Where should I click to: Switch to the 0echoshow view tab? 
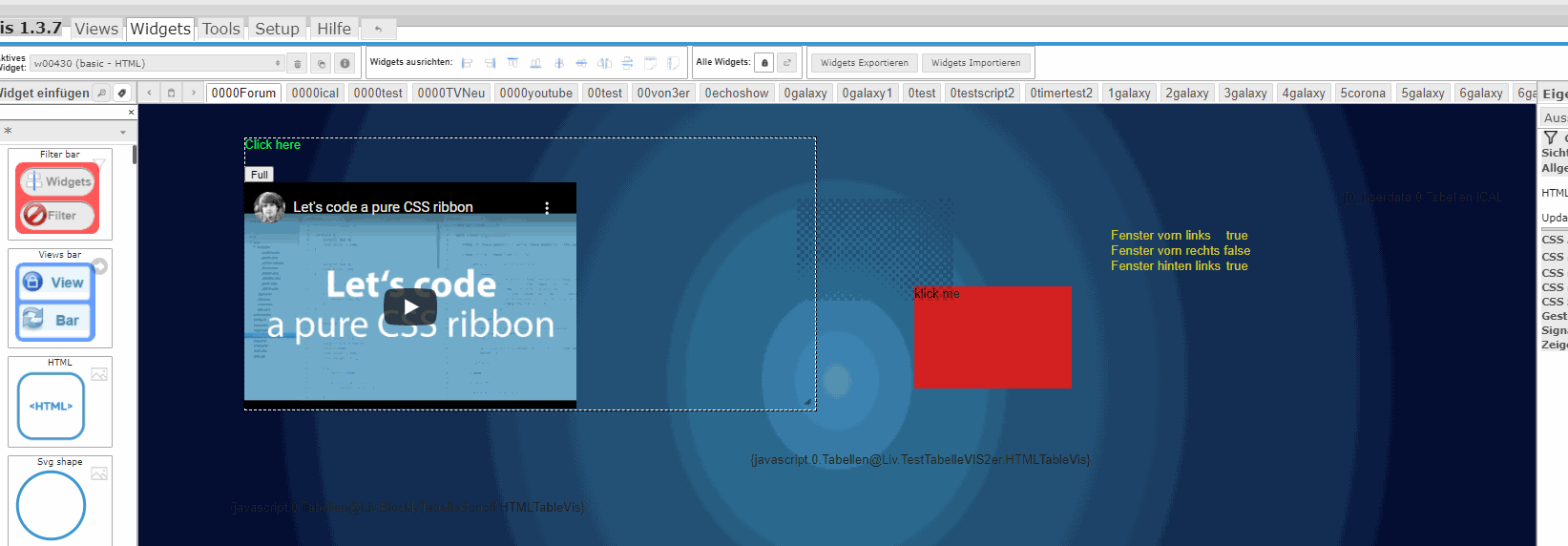[x=737, y=93]
